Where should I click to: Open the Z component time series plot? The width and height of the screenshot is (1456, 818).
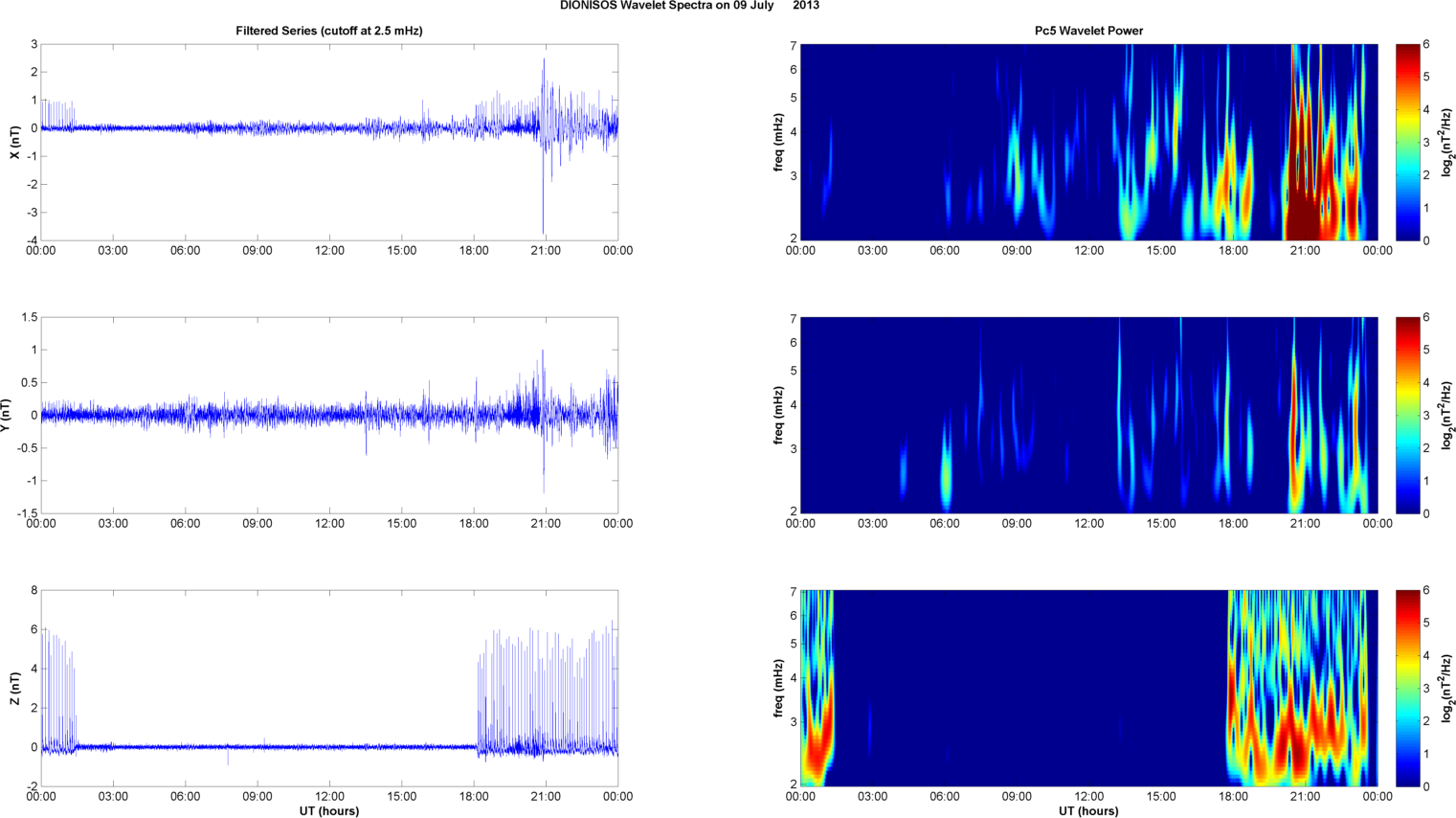click(x=329, y=688)
